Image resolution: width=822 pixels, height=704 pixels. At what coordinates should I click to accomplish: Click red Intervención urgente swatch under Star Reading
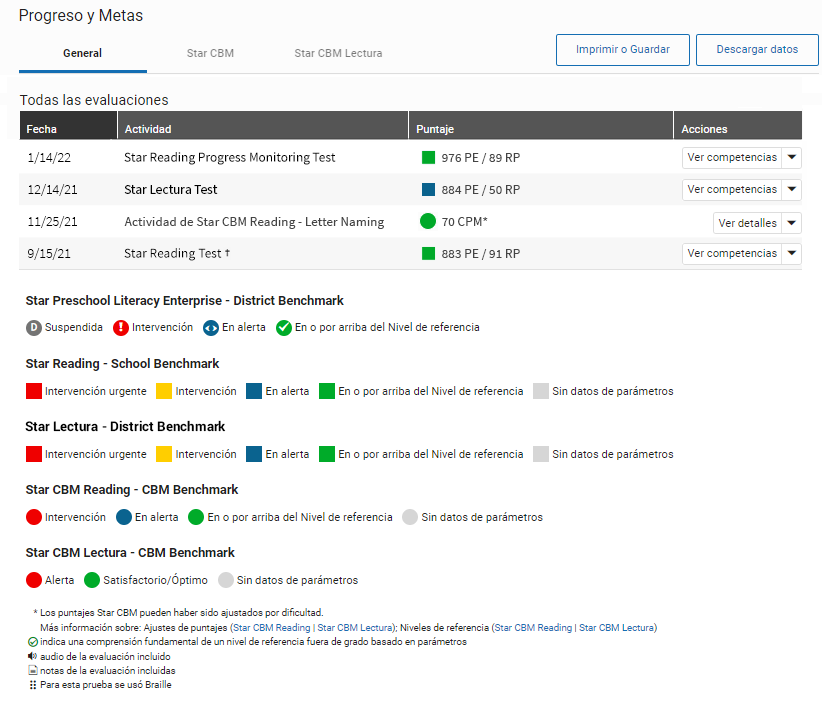(x=34, y=391)
